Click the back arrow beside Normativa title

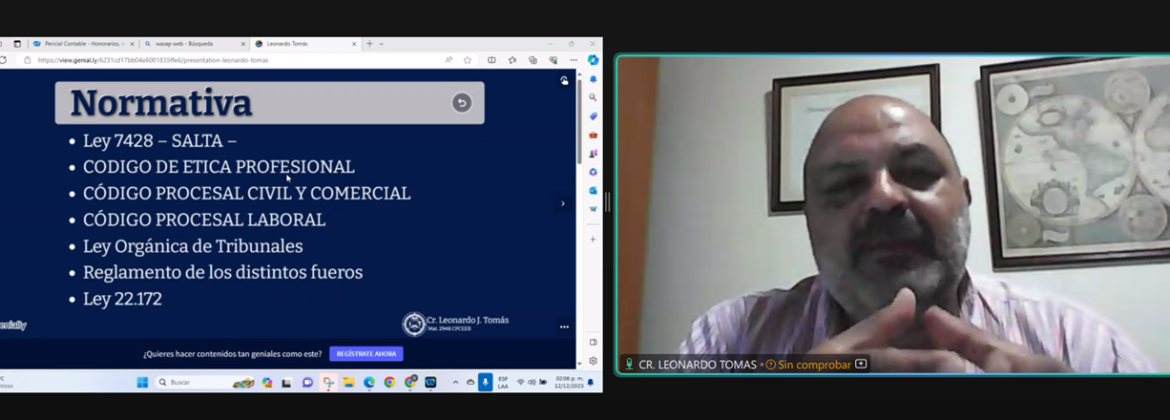pos(461,102)
